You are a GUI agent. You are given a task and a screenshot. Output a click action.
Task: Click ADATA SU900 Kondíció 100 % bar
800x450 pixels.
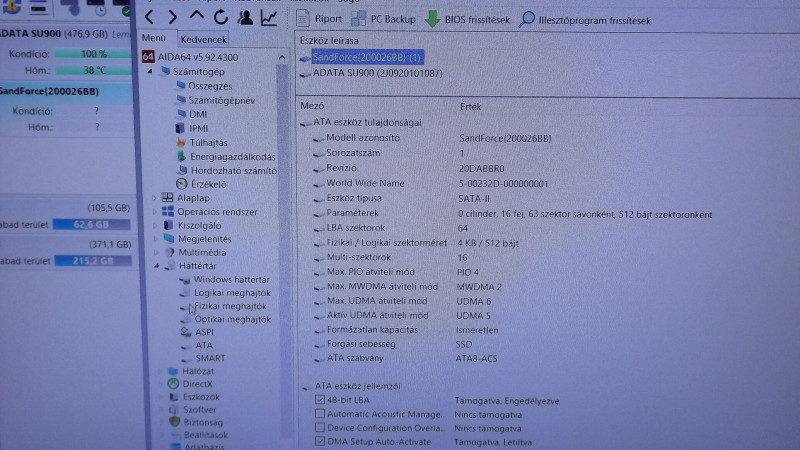pyautogui.click(x=93, y=54)
